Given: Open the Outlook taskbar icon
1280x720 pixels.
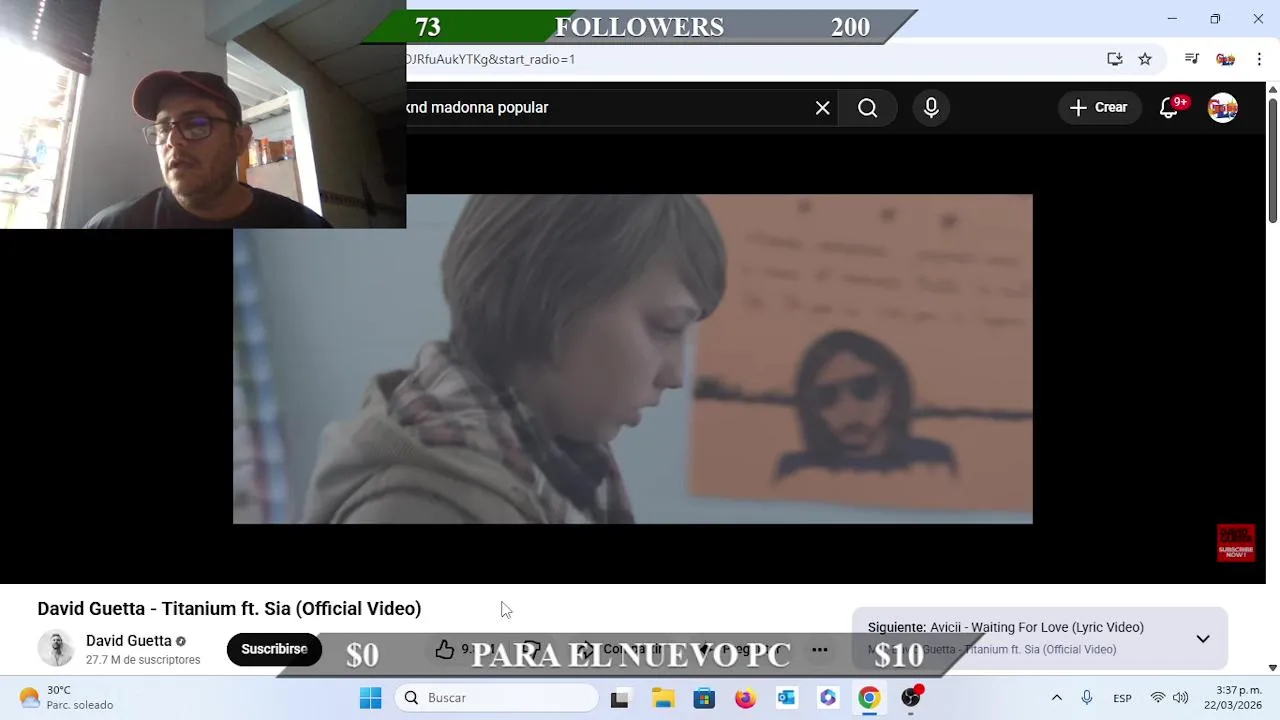Looking at the screenshot, I should click(786, 698).
